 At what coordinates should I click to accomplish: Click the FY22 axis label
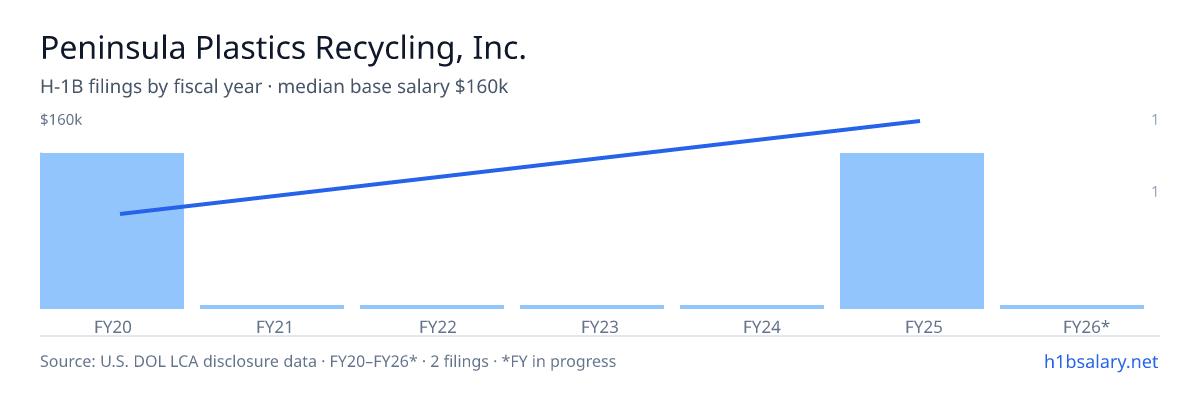tap(432, 326)
